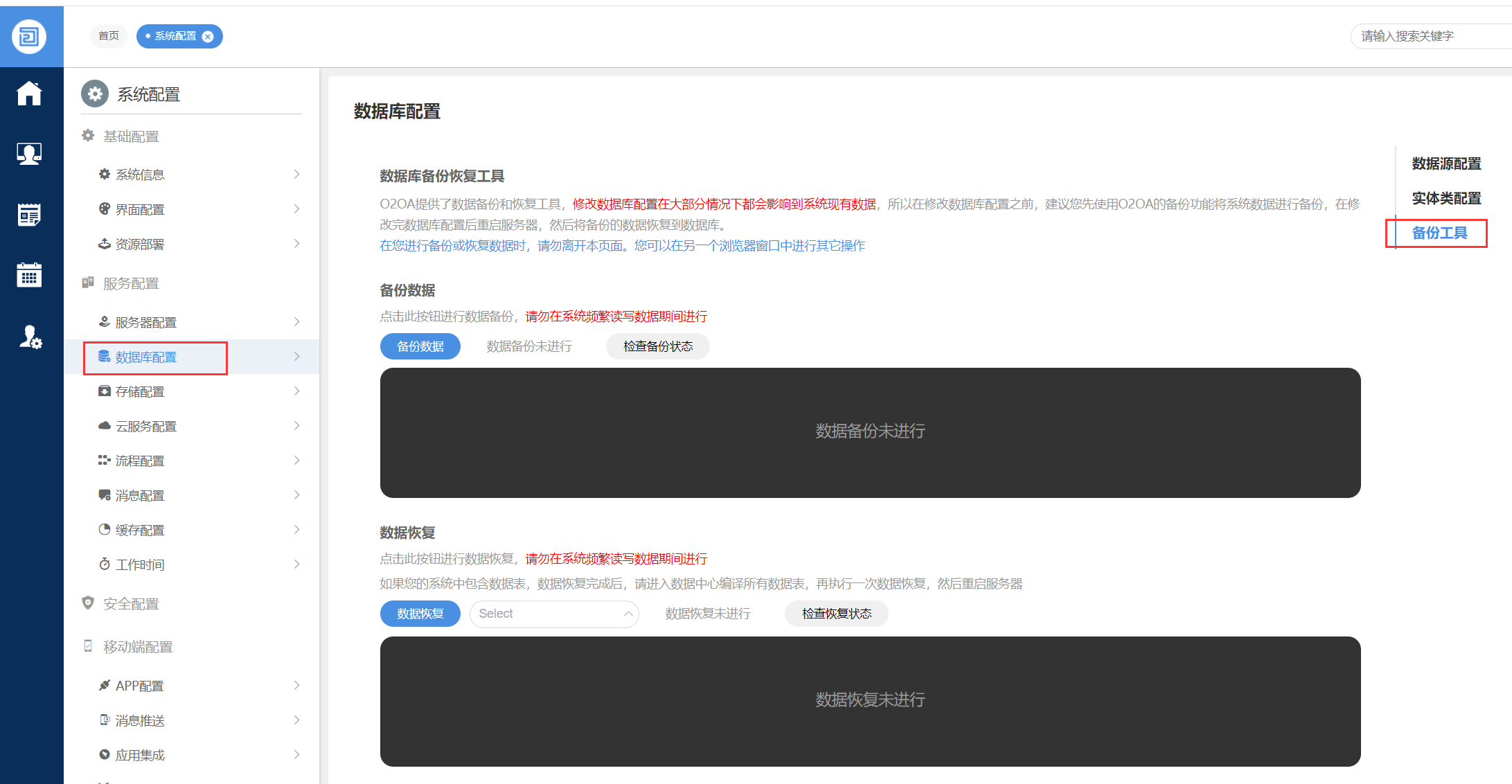
Task: Click the search keyword input field
Action: click(1427, 36)
